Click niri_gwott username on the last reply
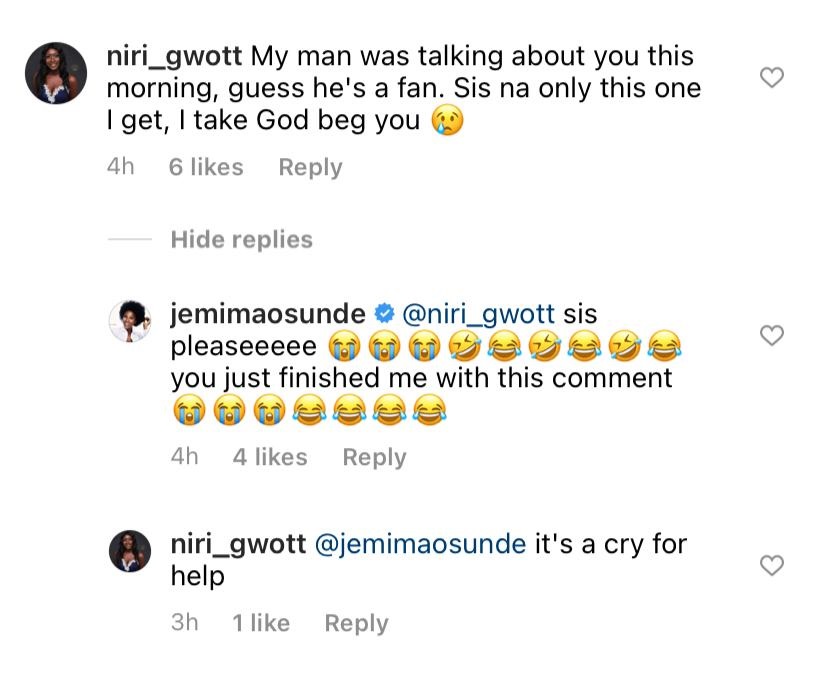This screenshot has width=828, height=674. 238,544
